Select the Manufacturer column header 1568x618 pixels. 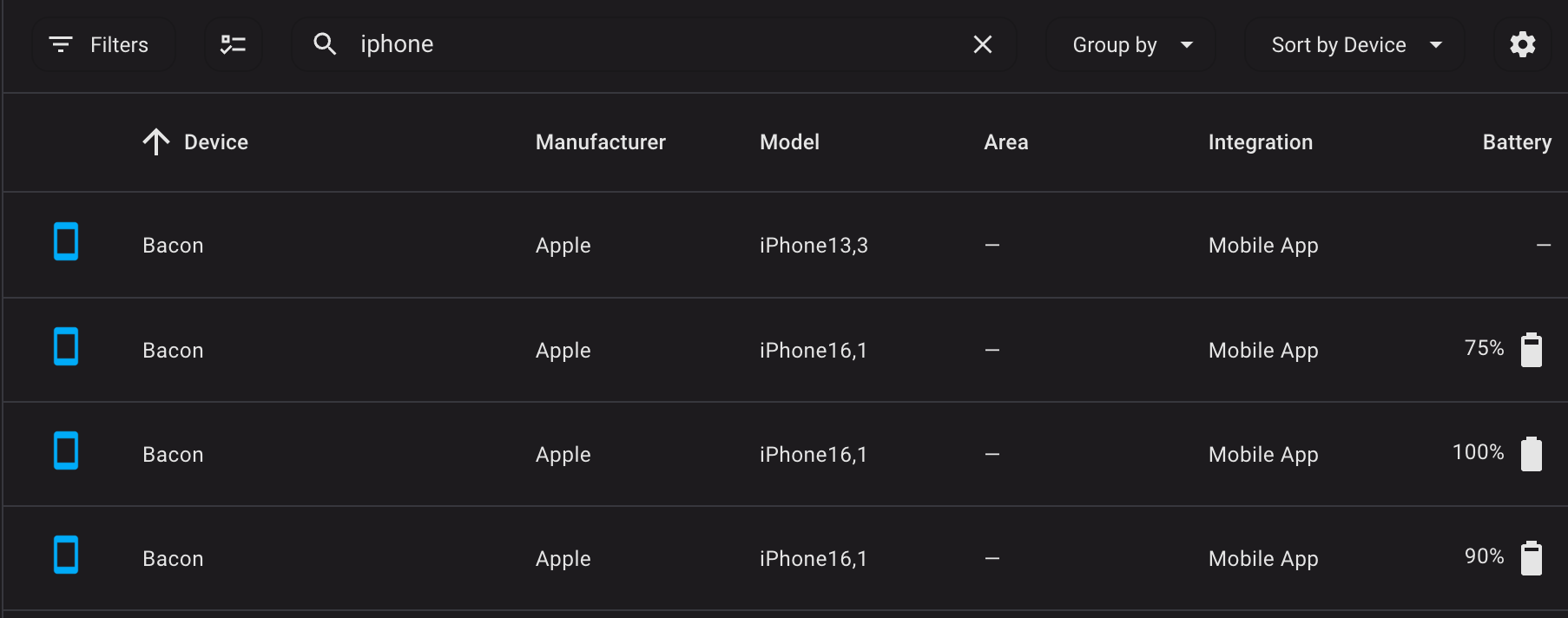click(x=600, y=141)
